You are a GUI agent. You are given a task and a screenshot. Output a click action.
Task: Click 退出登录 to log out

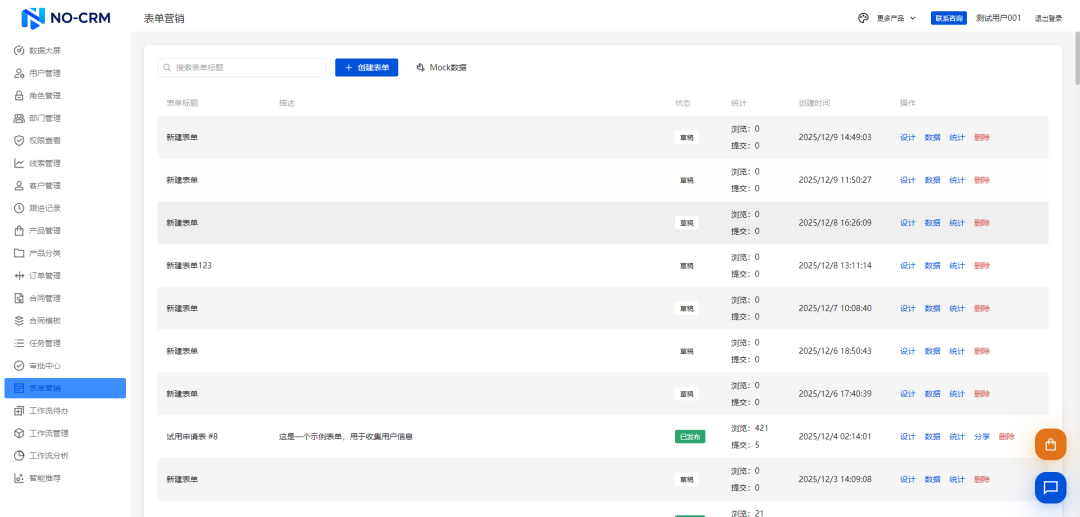(1048, 18)
